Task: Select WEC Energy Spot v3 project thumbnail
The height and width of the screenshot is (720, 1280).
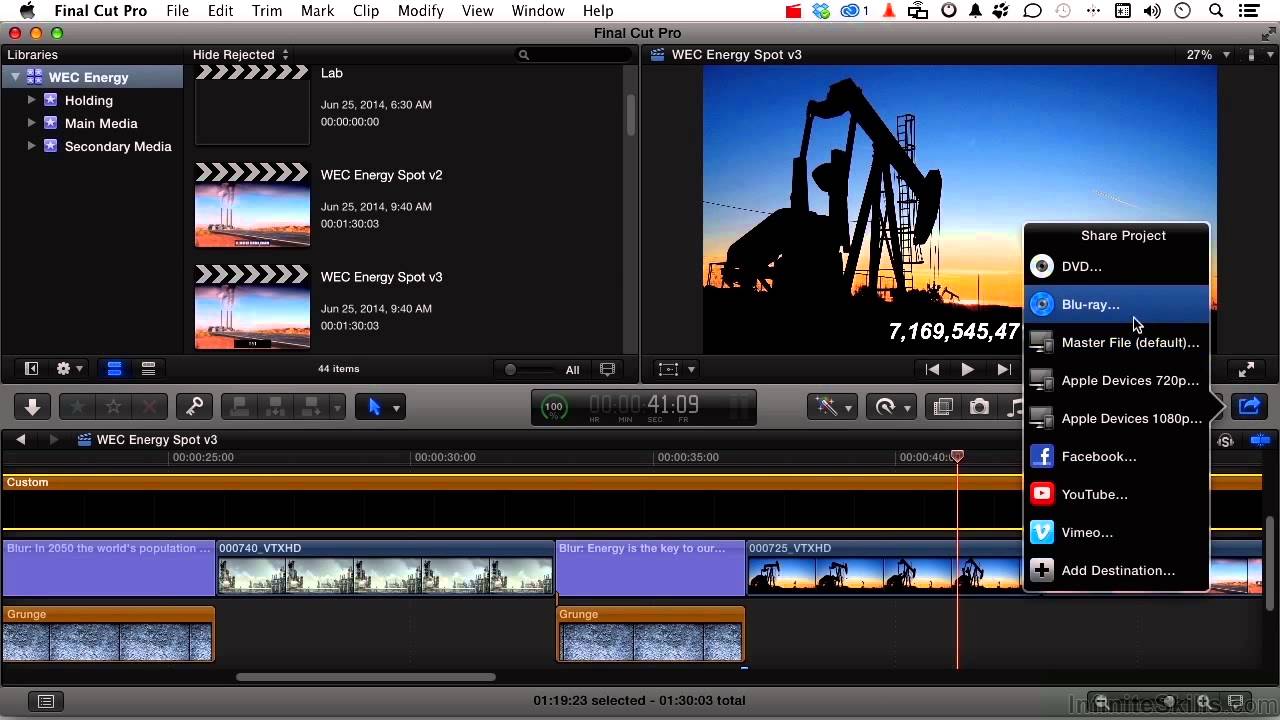Action: click(x=252, y=307)
